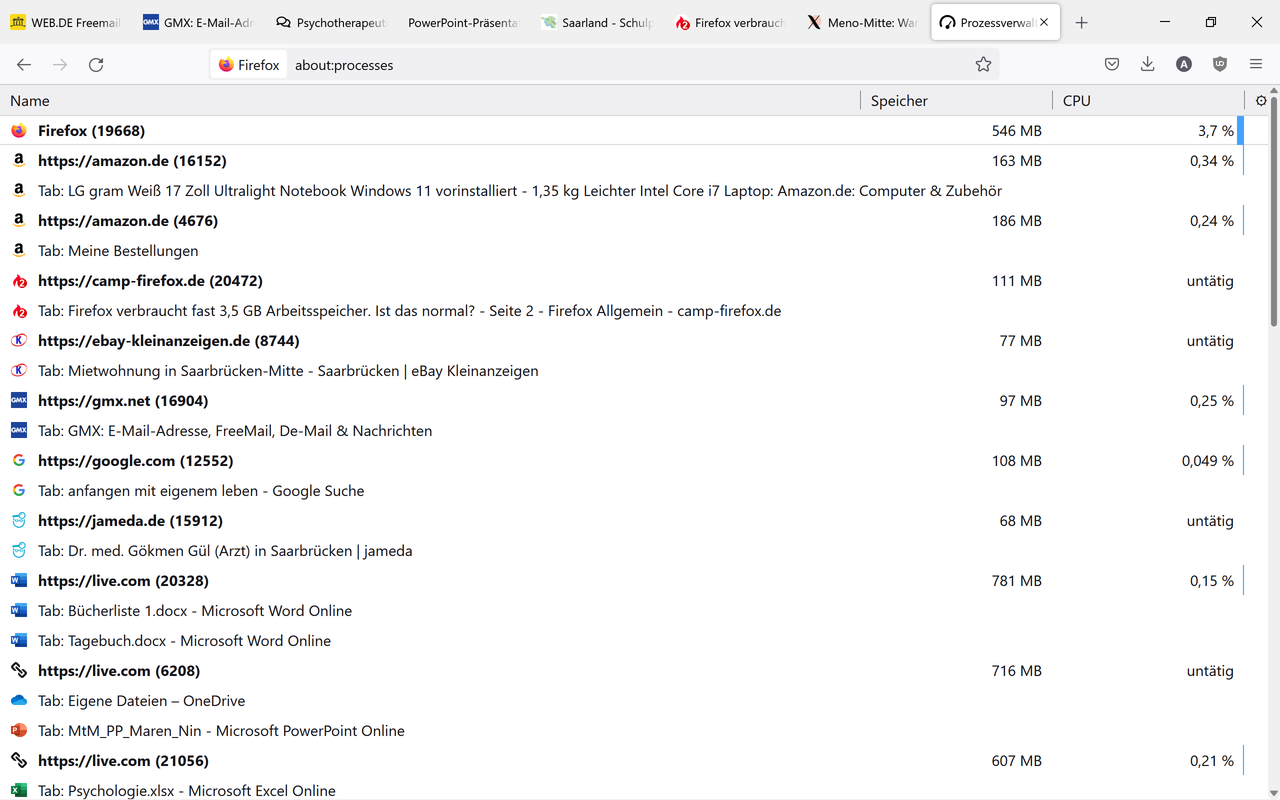
Task: Switch to the GMX: E-Mail-Adresse tab
Action: click(197, 22)
